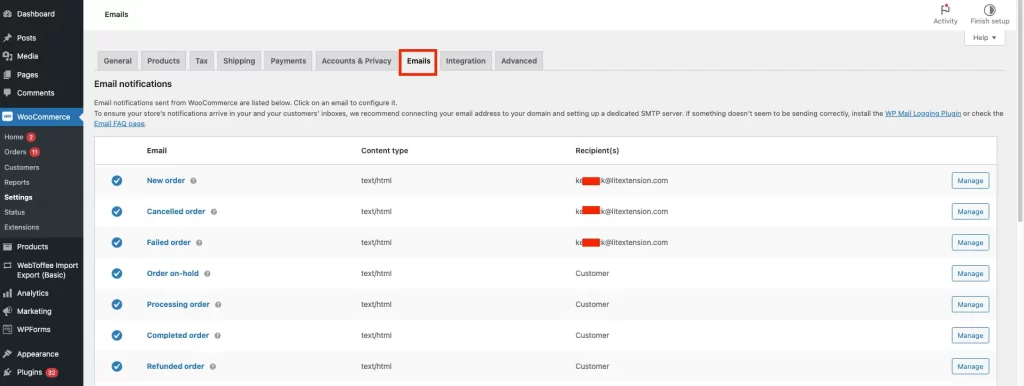Screen dimensions: 1024x386
Task: Open WooCommerce menu in sidebar
Action: pyautogui.click(x=41, y=117)
